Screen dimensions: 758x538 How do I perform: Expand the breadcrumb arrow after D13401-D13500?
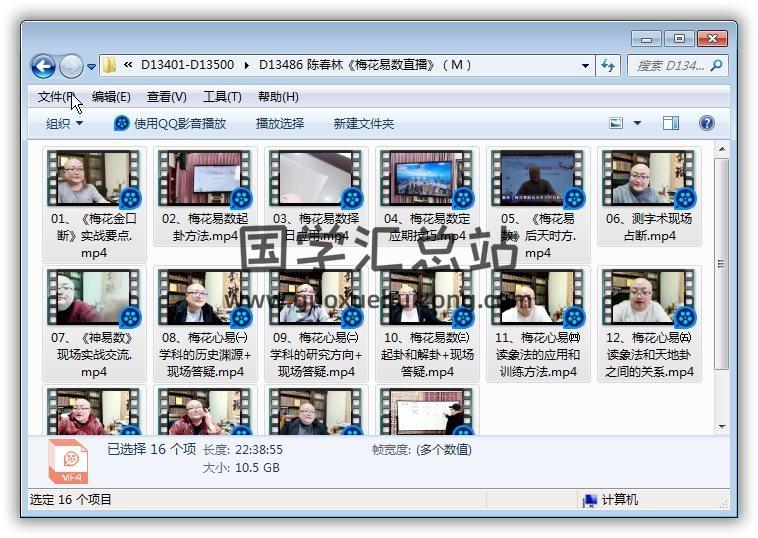pyautogui.click(x=247, y=65)
